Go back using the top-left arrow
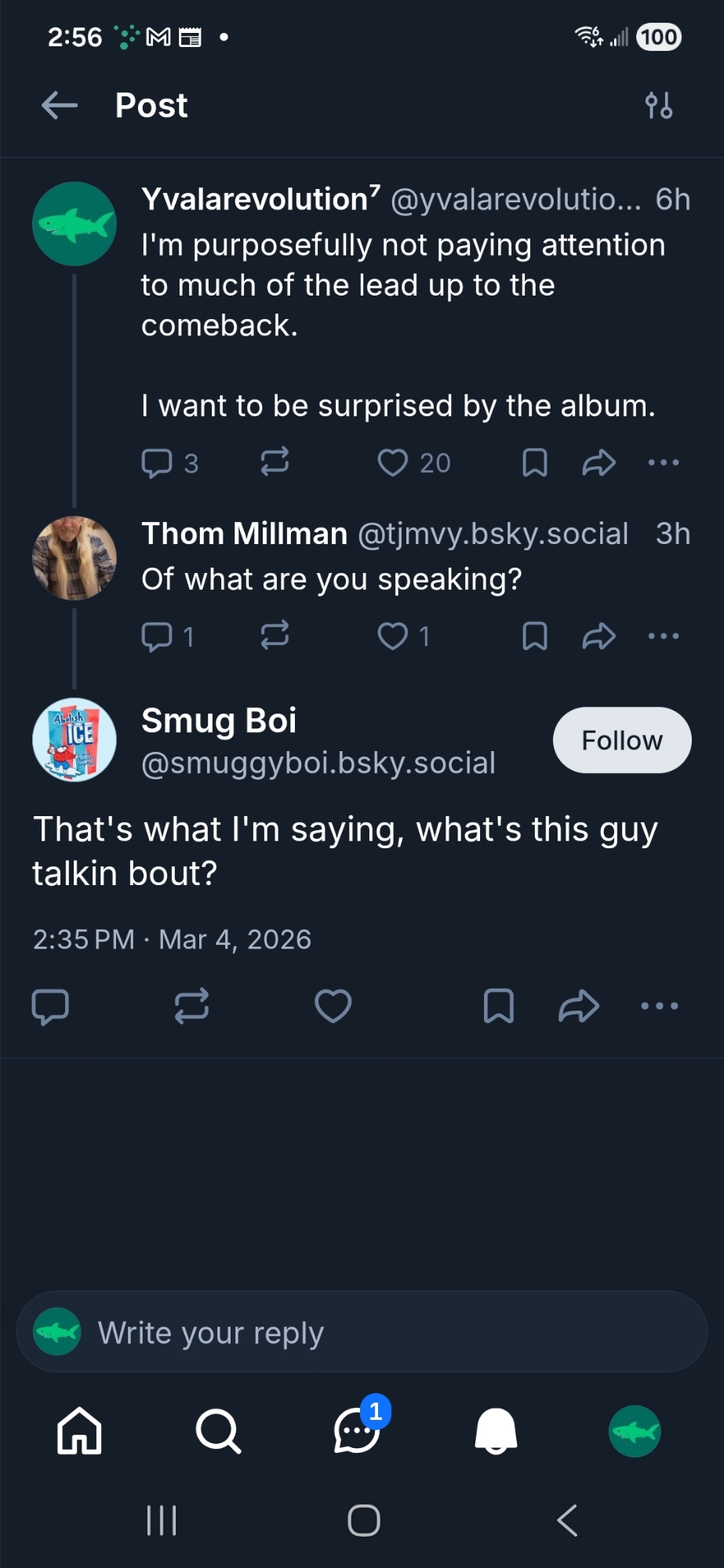The height and width of the screenshot is (1568, 724). pyautogui.click(x=60, y=105)
